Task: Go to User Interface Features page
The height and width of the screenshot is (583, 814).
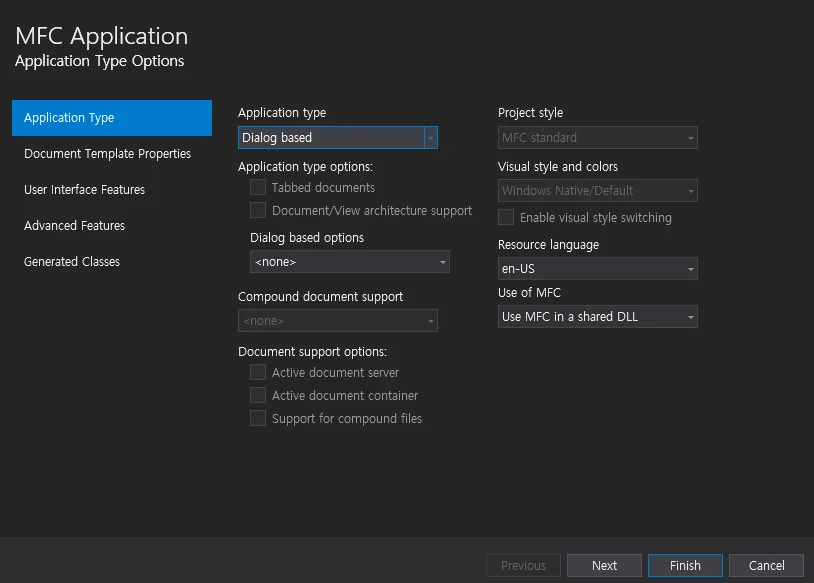Action: [x=84, y=189]
